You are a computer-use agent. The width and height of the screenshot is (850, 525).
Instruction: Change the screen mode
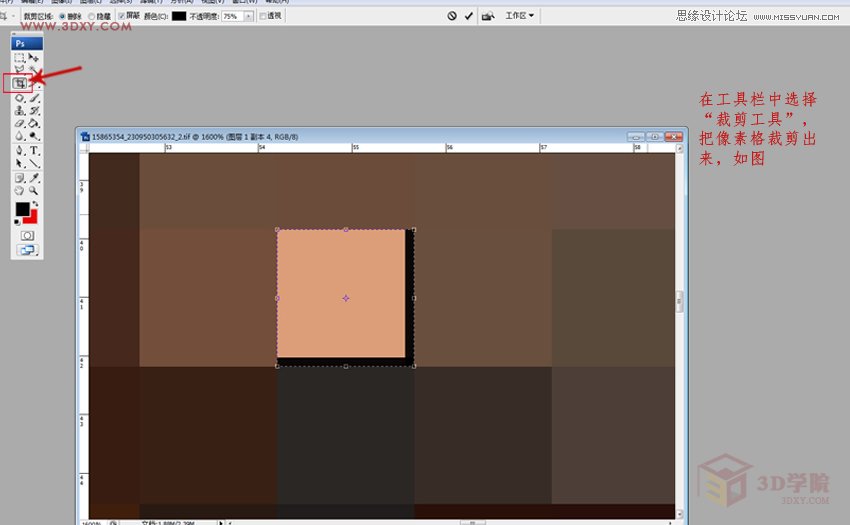27,250
